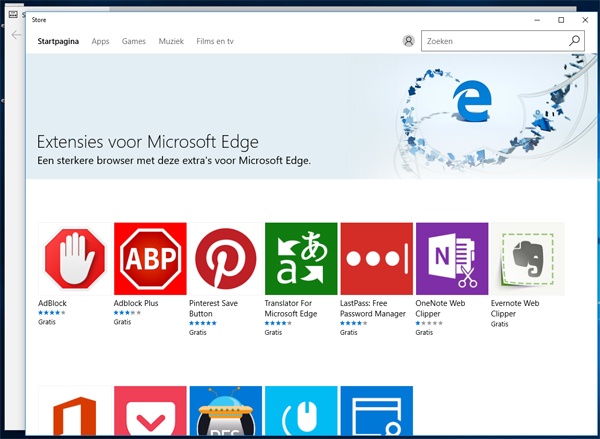Click the Gratis label under Adblock Plus

coord(122,322)
